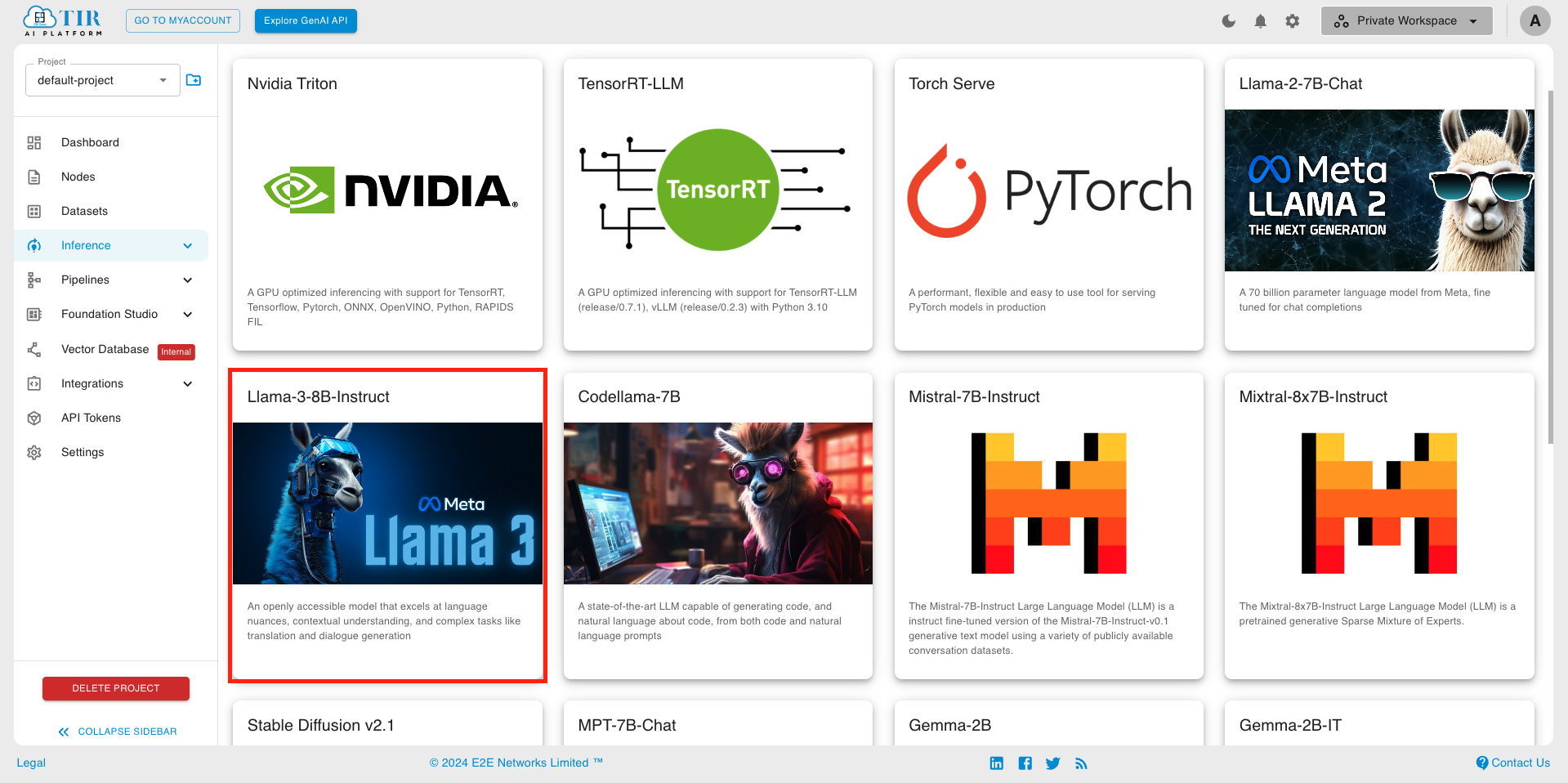Open Datasets in sidebar

pos(84,211)
